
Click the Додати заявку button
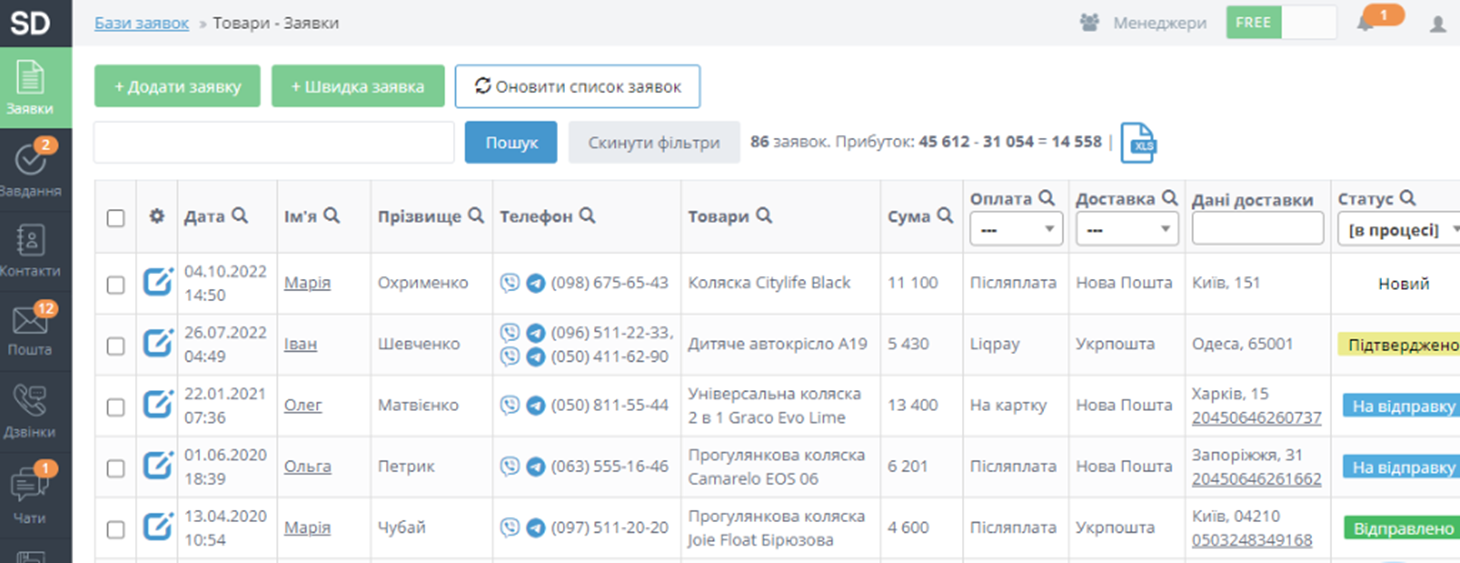(x=177, y=86)
